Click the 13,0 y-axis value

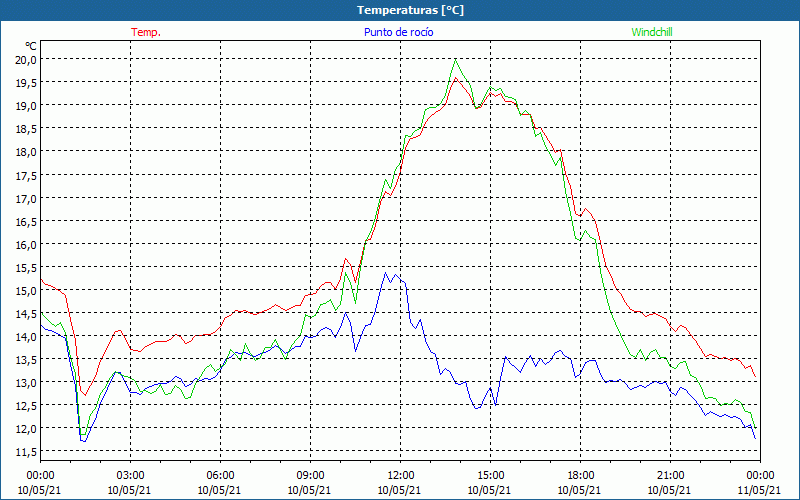[x=27, y=383]
